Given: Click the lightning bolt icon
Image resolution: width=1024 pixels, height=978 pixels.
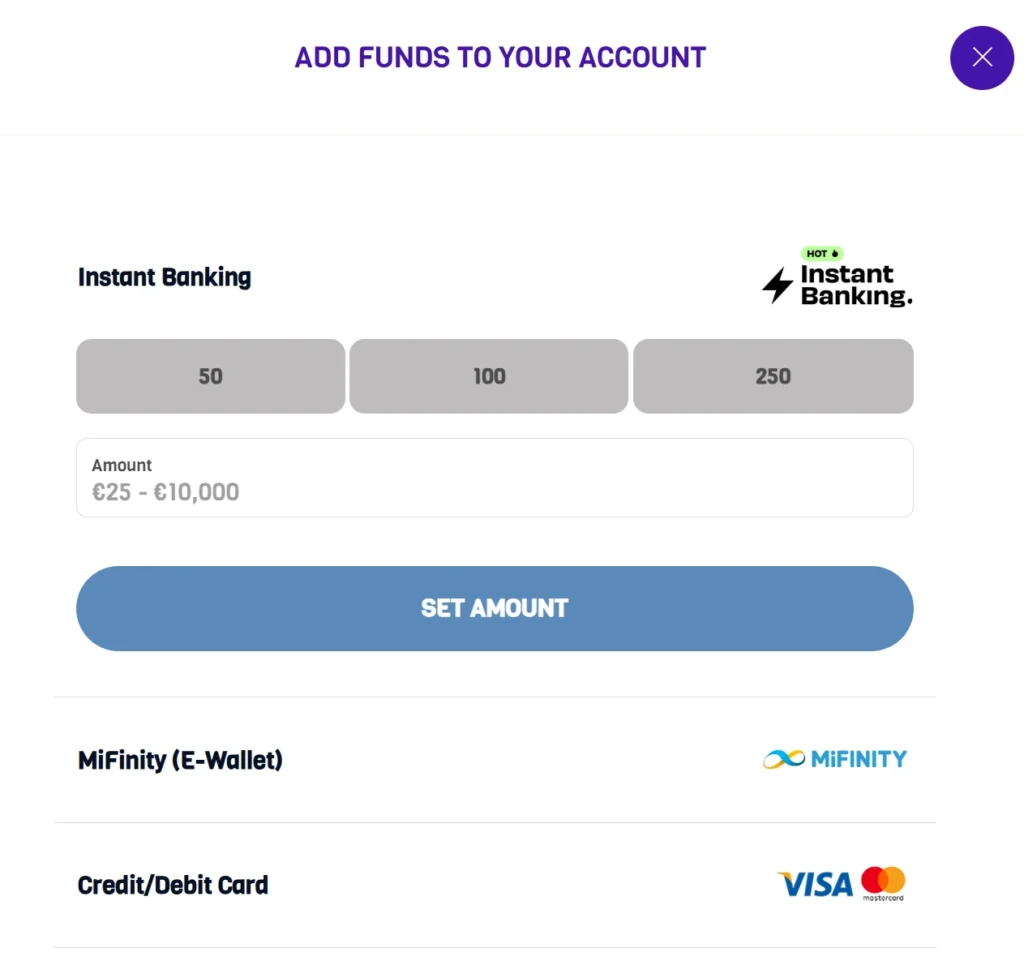Looking at the screenshot, I should click(x=777, y=286).
